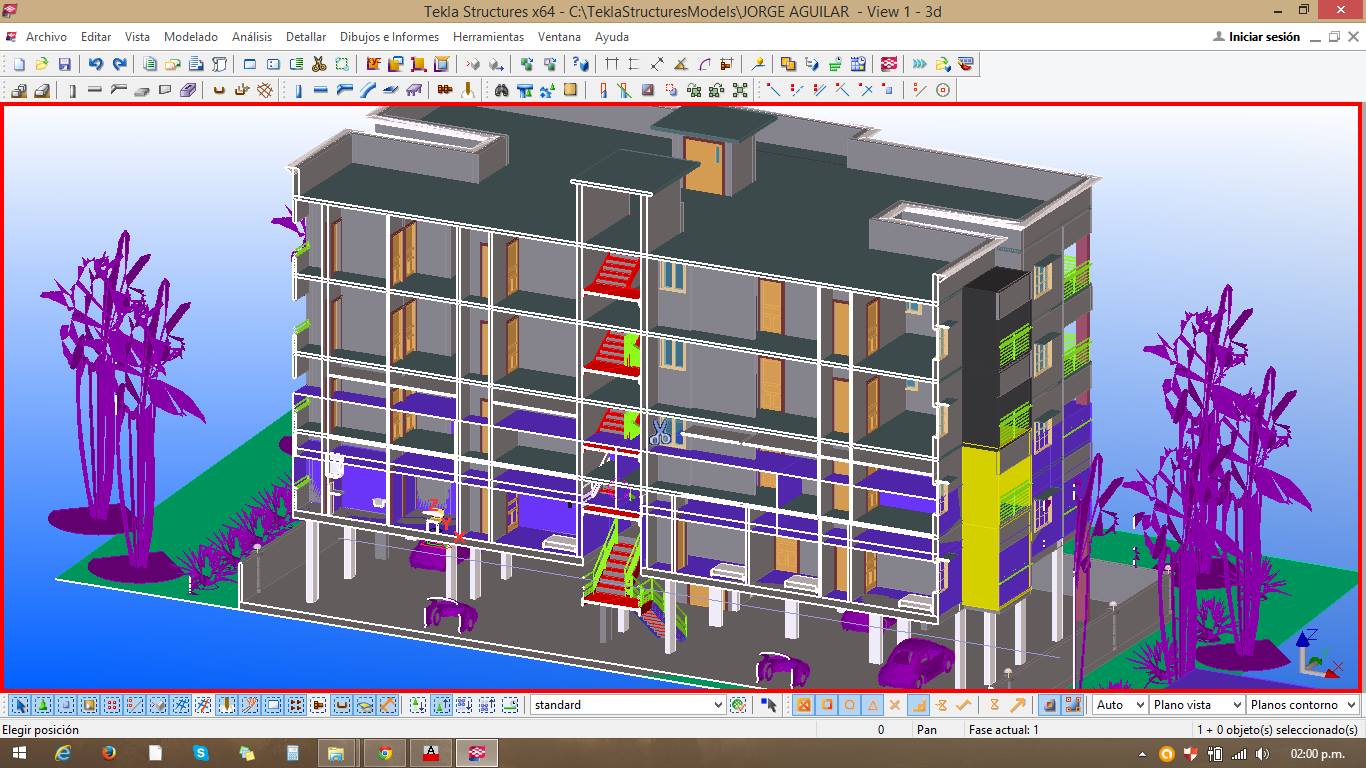Open Firefox from the Windows taskbar

click(109, 753)
